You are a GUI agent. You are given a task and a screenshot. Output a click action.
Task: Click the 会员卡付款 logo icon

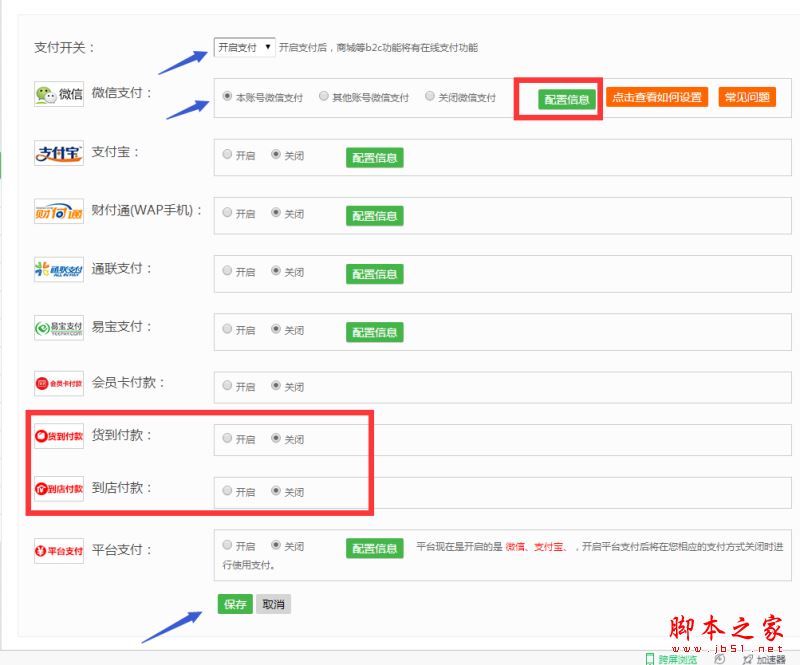(x=59, y=384)
